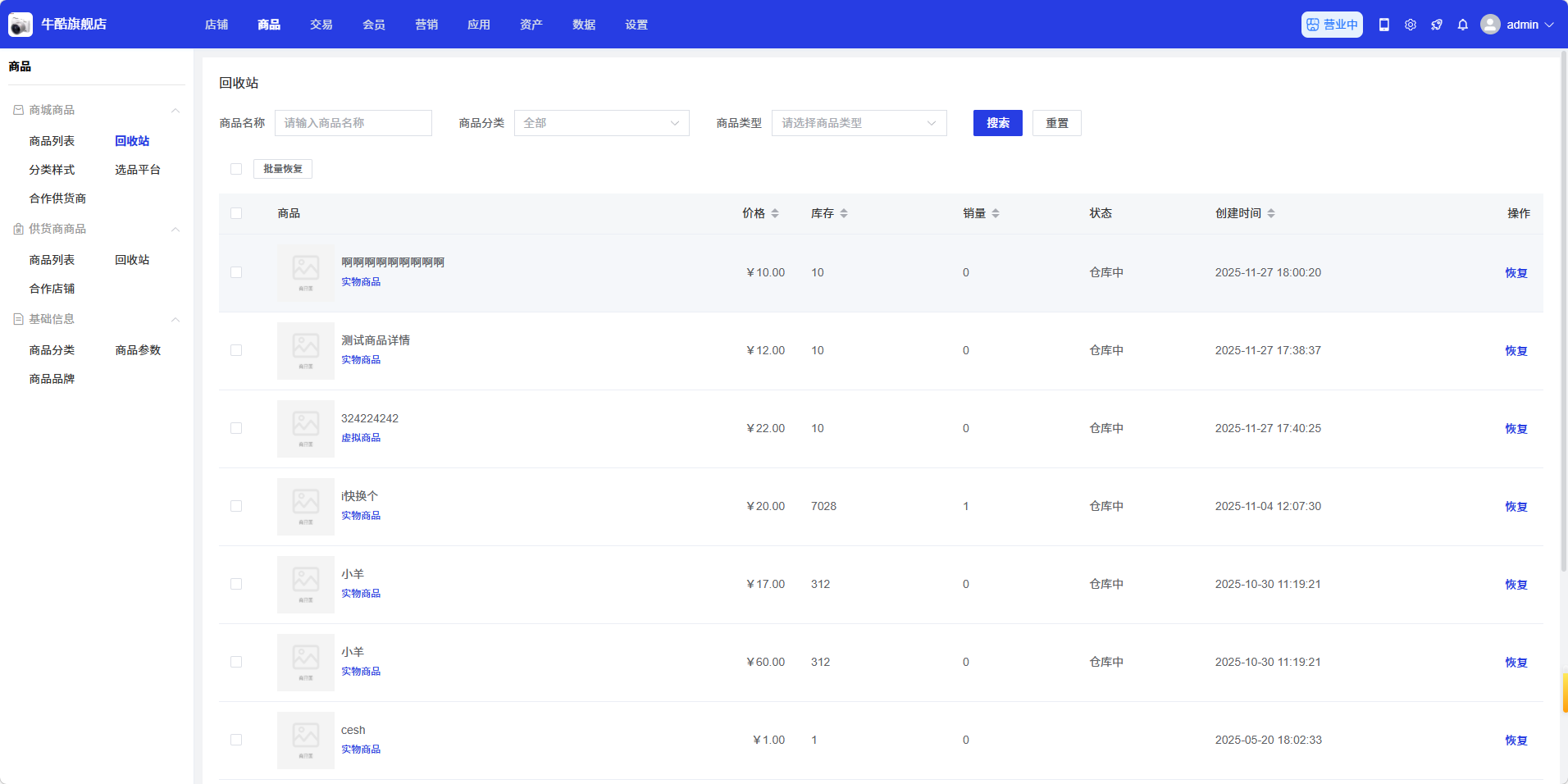1568x784 pixels.
Task: Collapse the 商城商品 sidebar section
Action: point(175,110)
